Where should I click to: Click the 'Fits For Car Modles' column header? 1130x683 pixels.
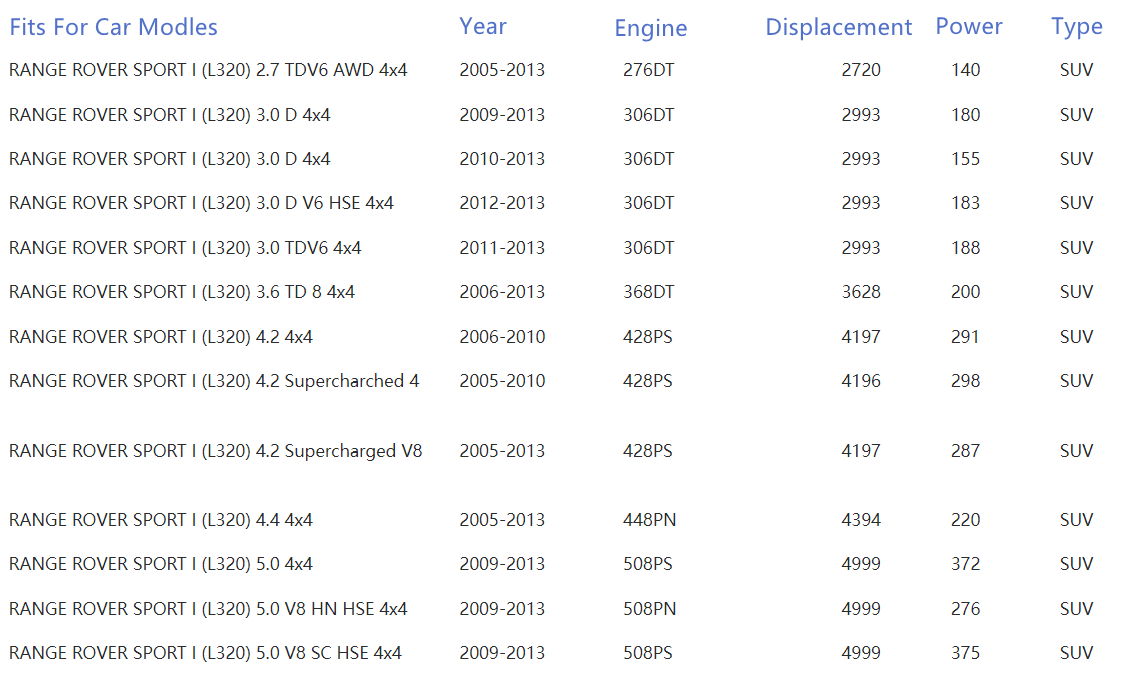click(x=113, y=27)
